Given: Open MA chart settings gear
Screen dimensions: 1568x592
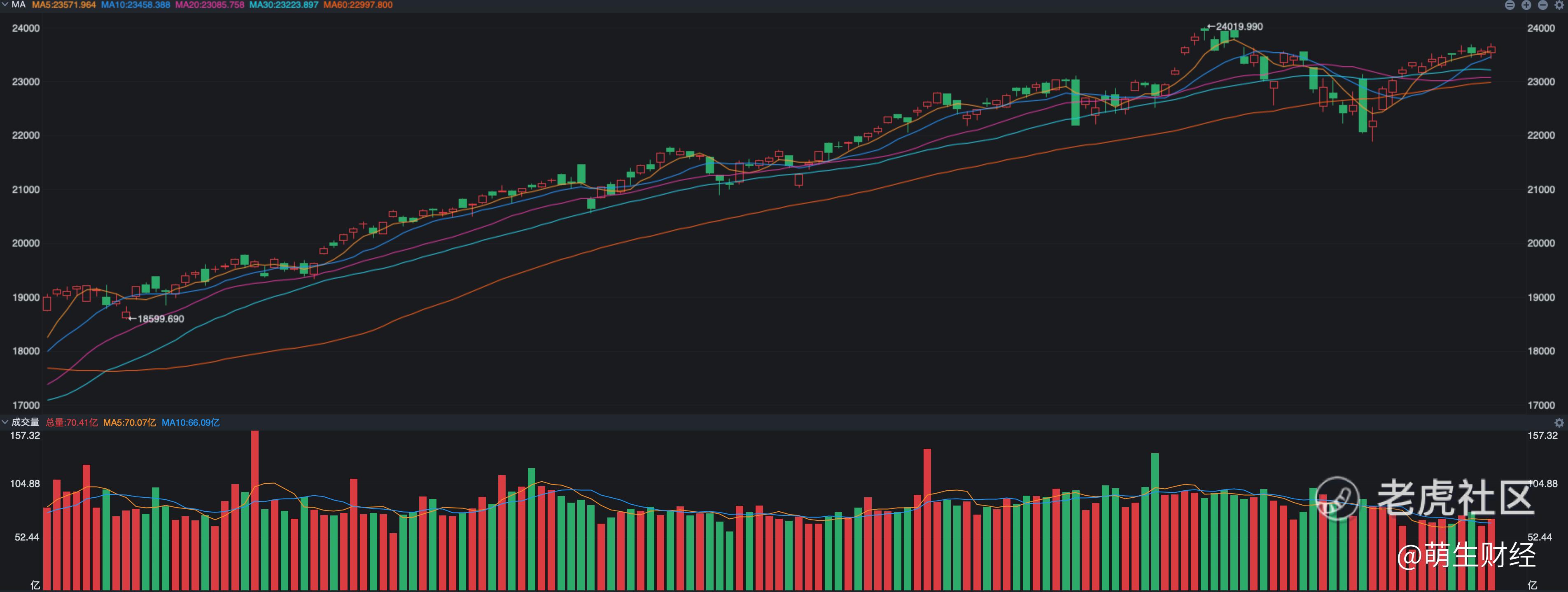Looking at the screenshot, I should [x=1559, y=5].
